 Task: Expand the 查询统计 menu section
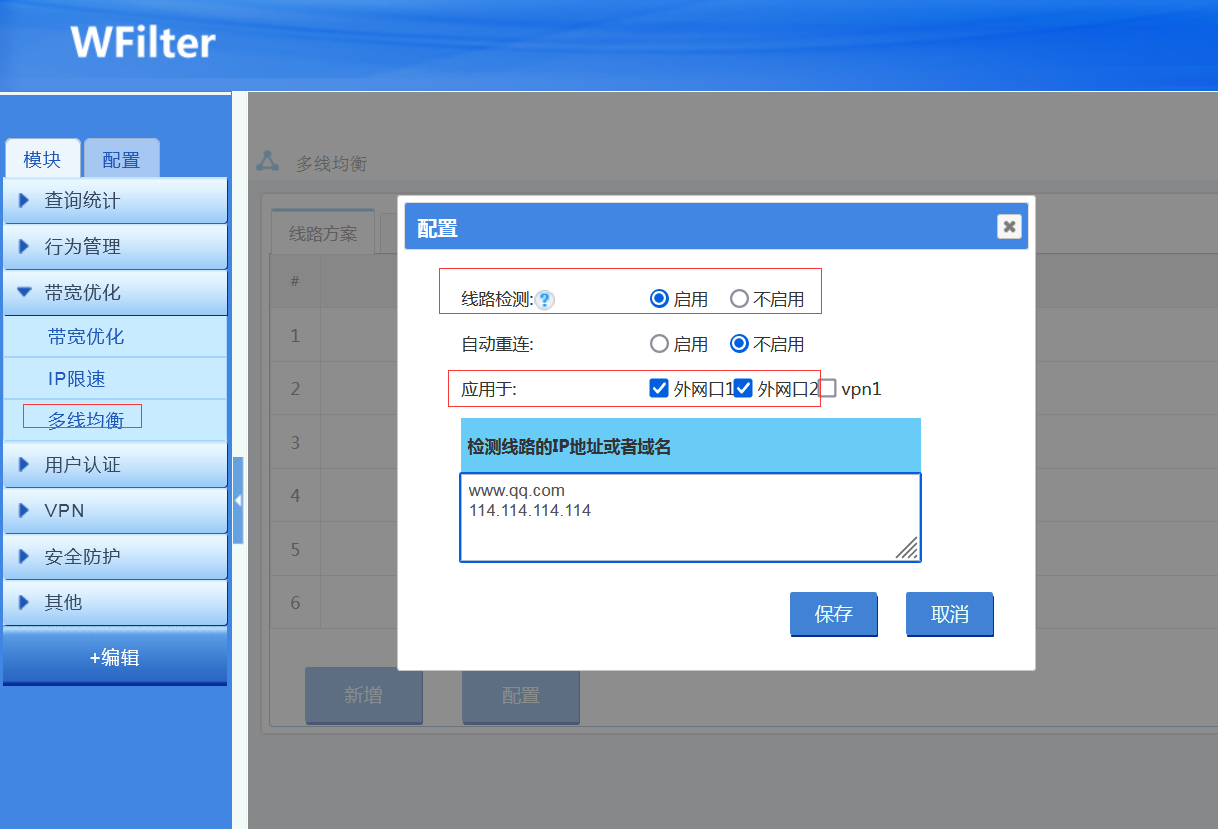click(115, 201)
